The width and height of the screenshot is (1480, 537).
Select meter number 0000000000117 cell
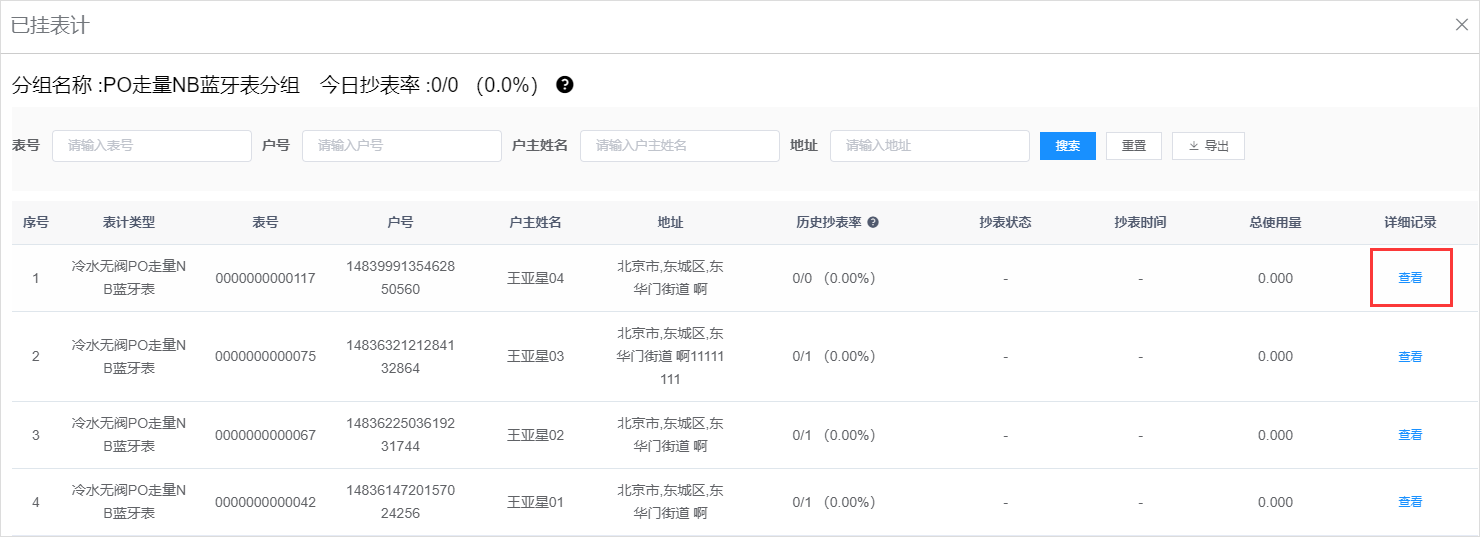click(x=265, y=278)
